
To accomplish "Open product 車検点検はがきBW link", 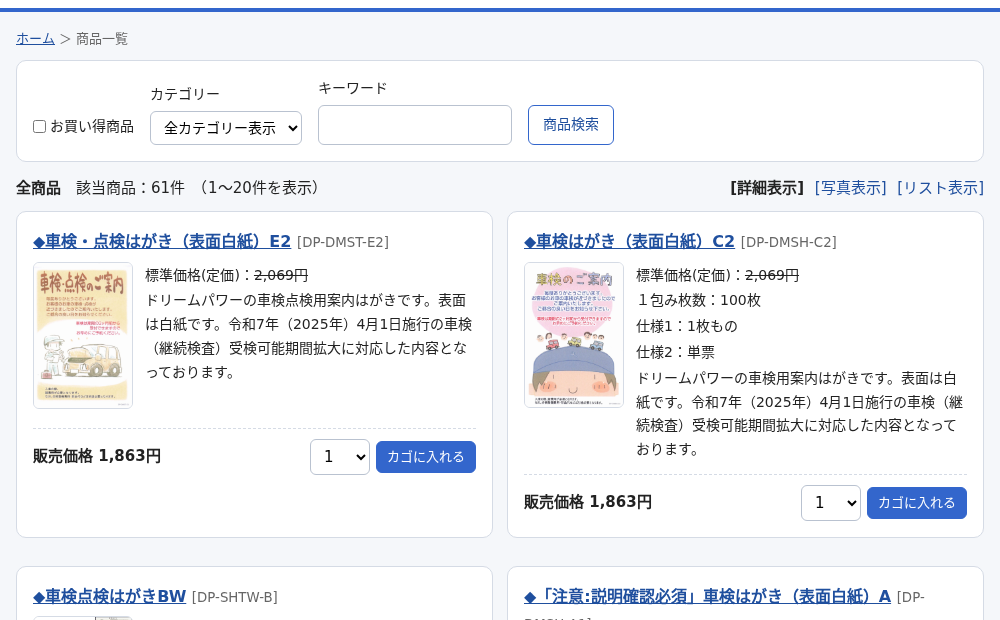I will click(x=110, y=596).
